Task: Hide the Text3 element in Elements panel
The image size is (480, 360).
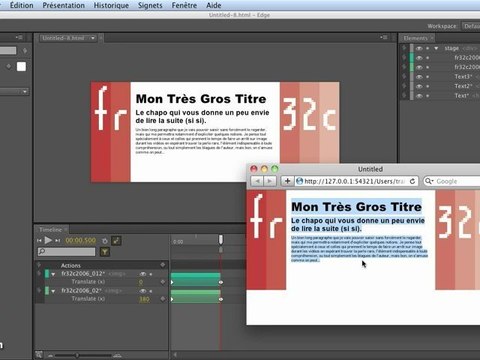Action: coord(419,77)
